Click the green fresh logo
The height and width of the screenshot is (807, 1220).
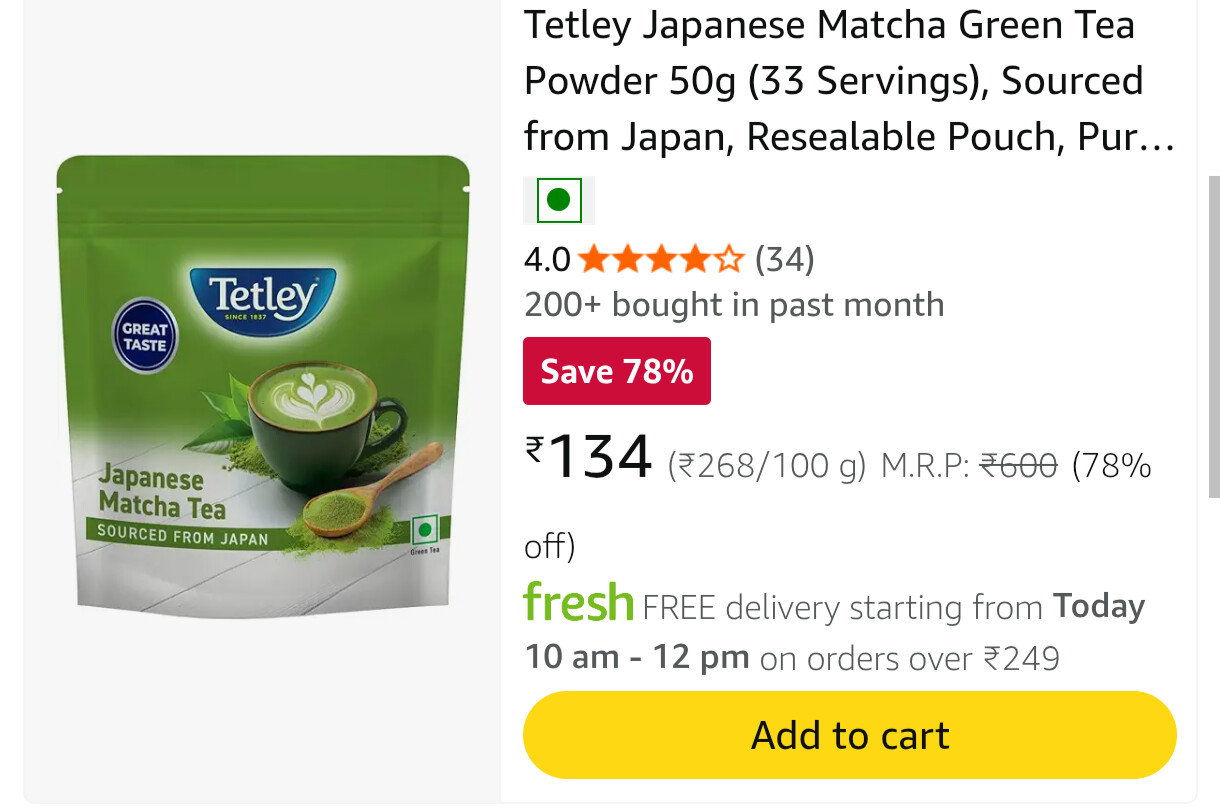(x=579, y=603)
